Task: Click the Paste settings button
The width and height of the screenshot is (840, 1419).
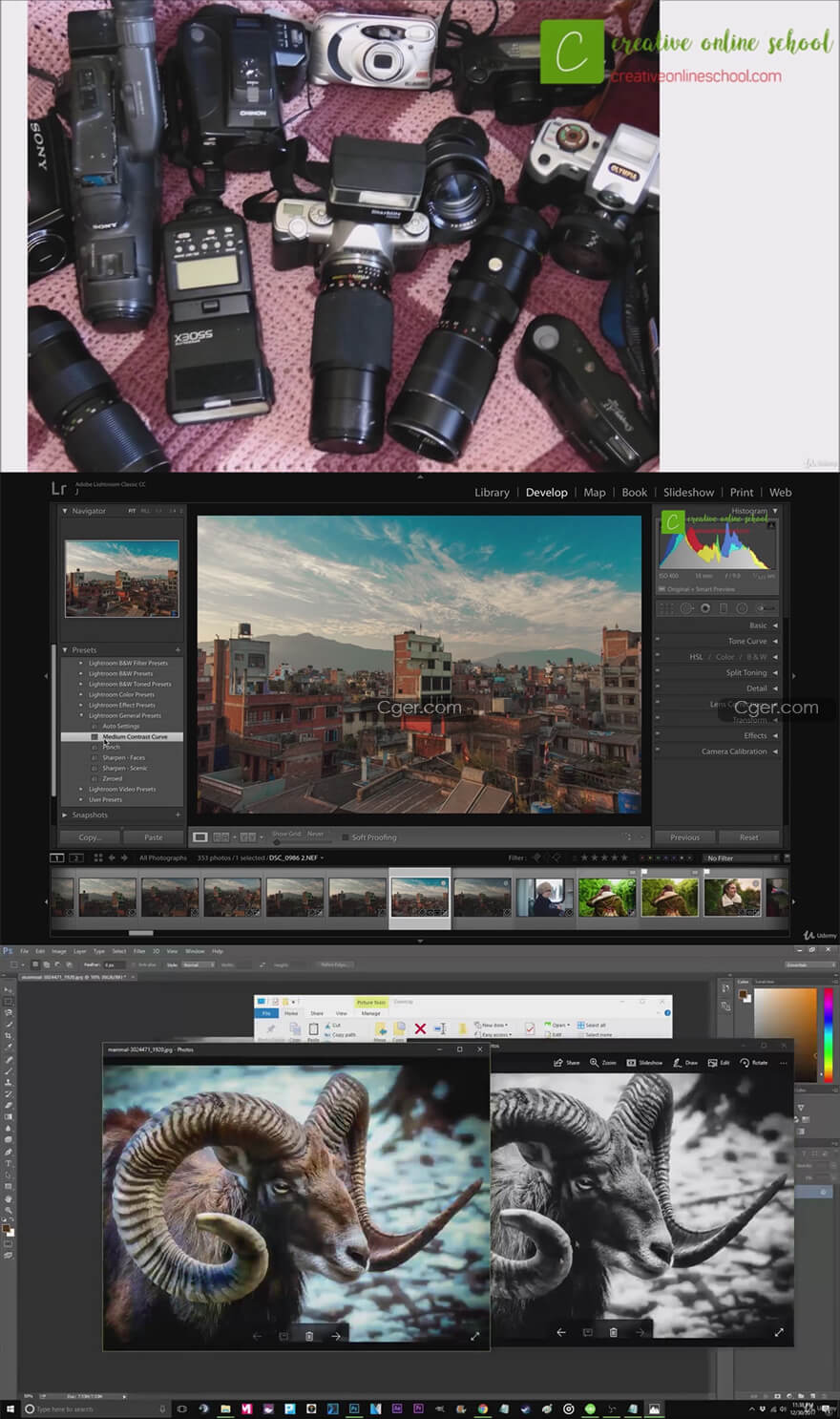Action: coord(153,837)
